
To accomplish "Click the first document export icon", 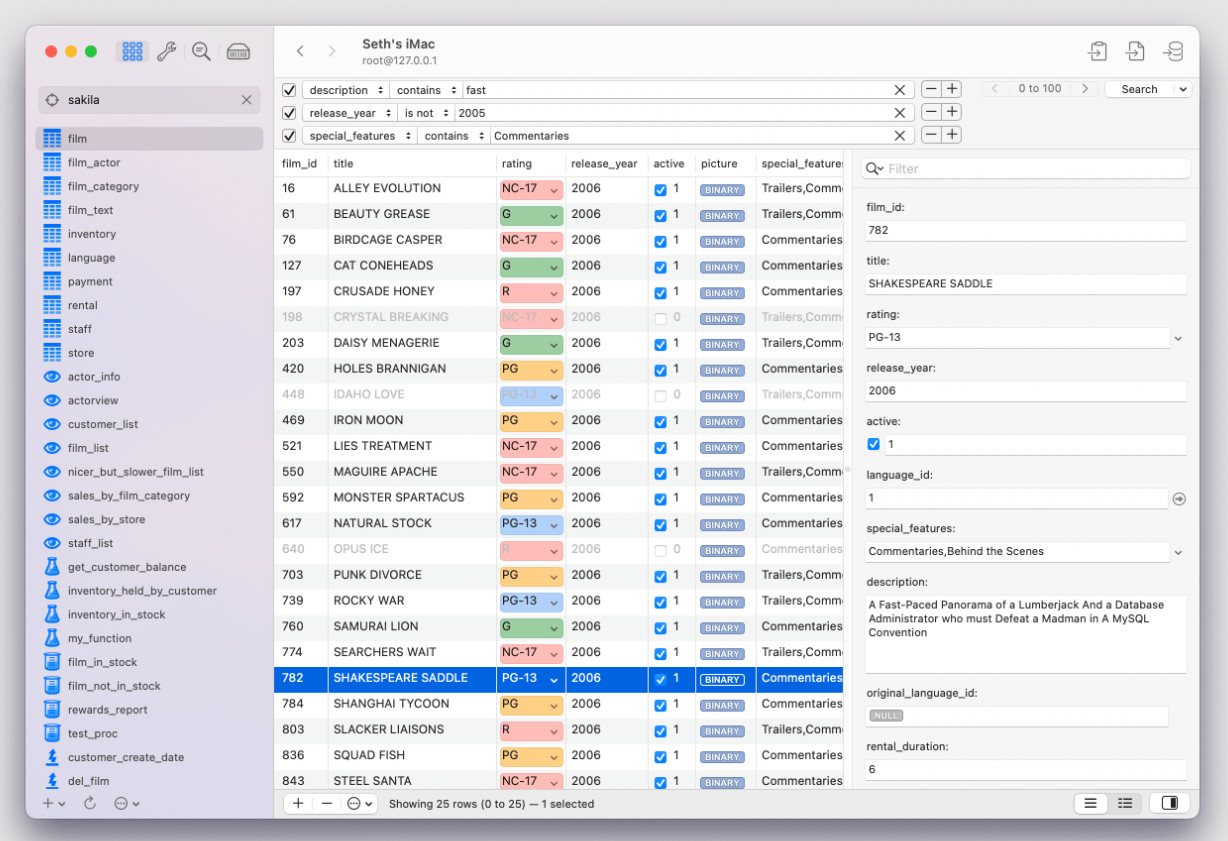I will tap(1098, 51).
